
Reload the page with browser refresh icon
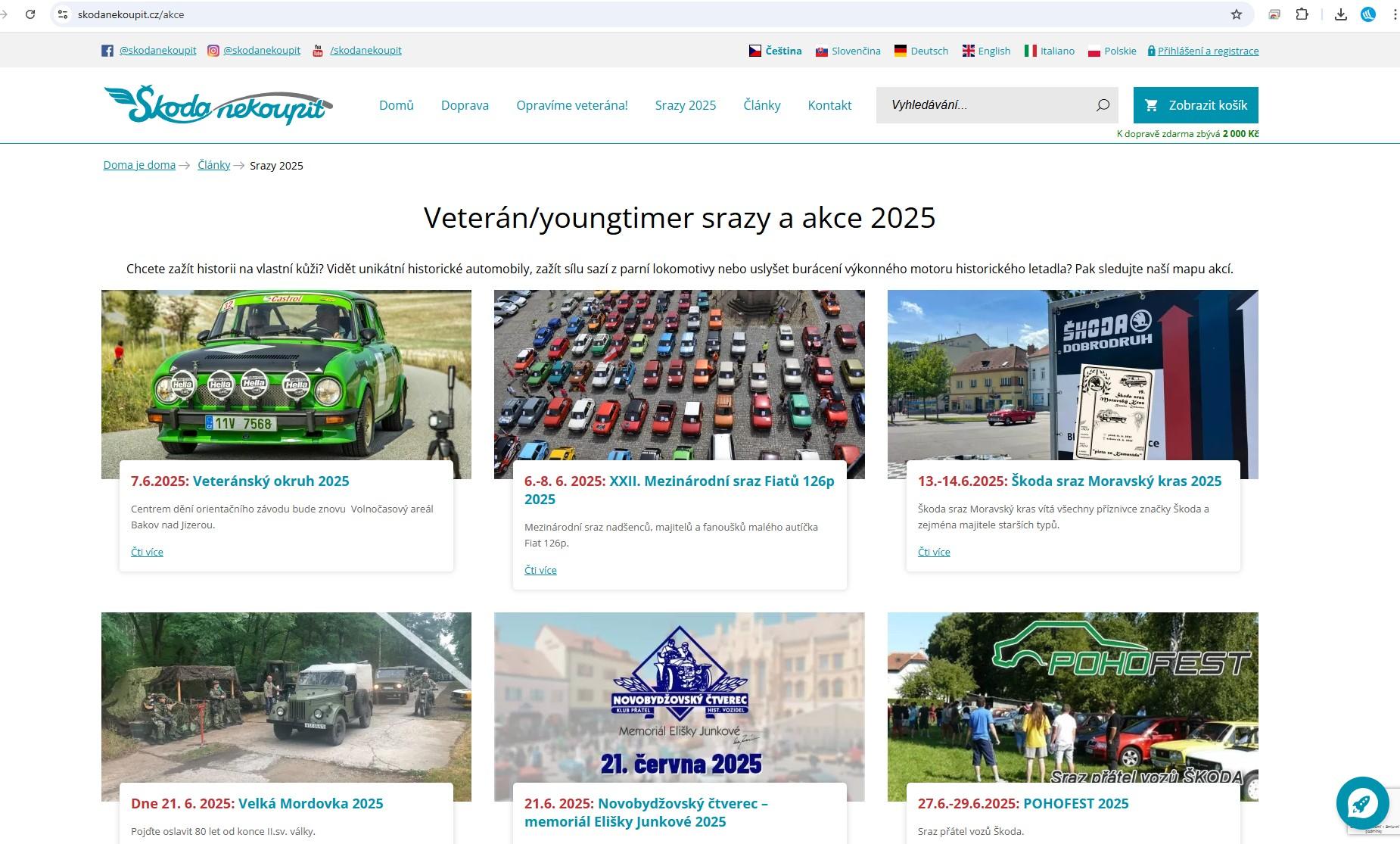click(x=30, y=14)
